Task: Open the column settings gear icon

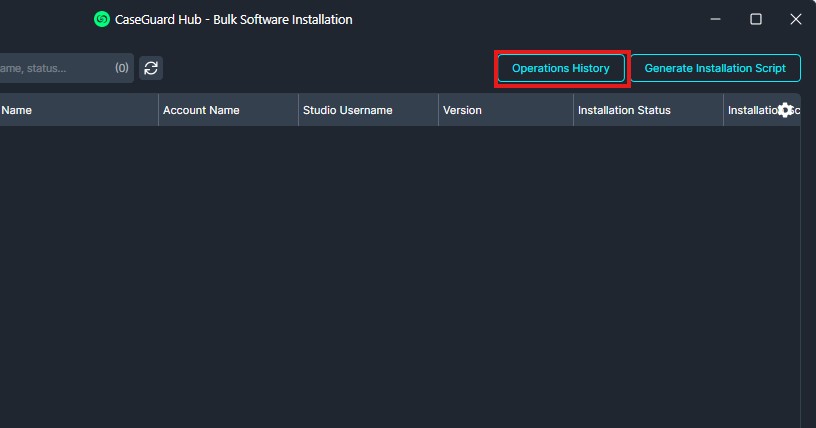Action: click(785, 110)
